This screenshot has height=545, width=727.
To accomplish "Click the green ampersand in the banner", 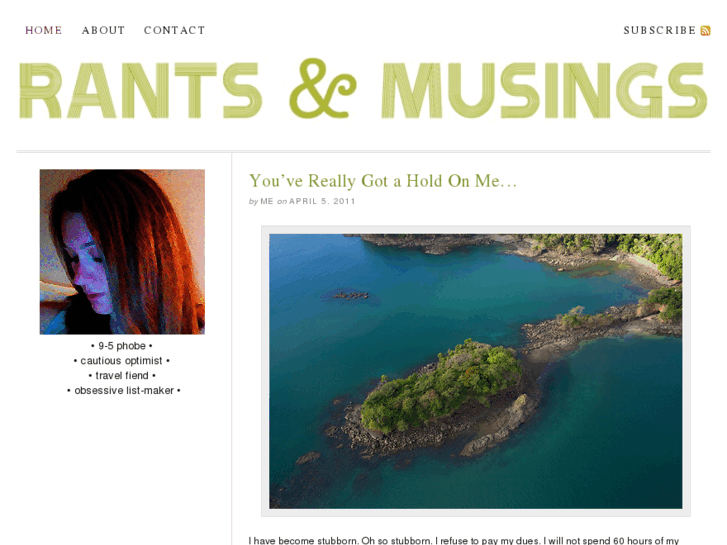I will [x=323, y=88].
